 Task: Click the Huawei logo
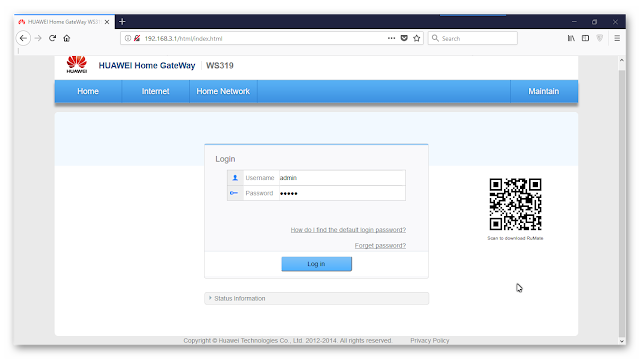77,64
